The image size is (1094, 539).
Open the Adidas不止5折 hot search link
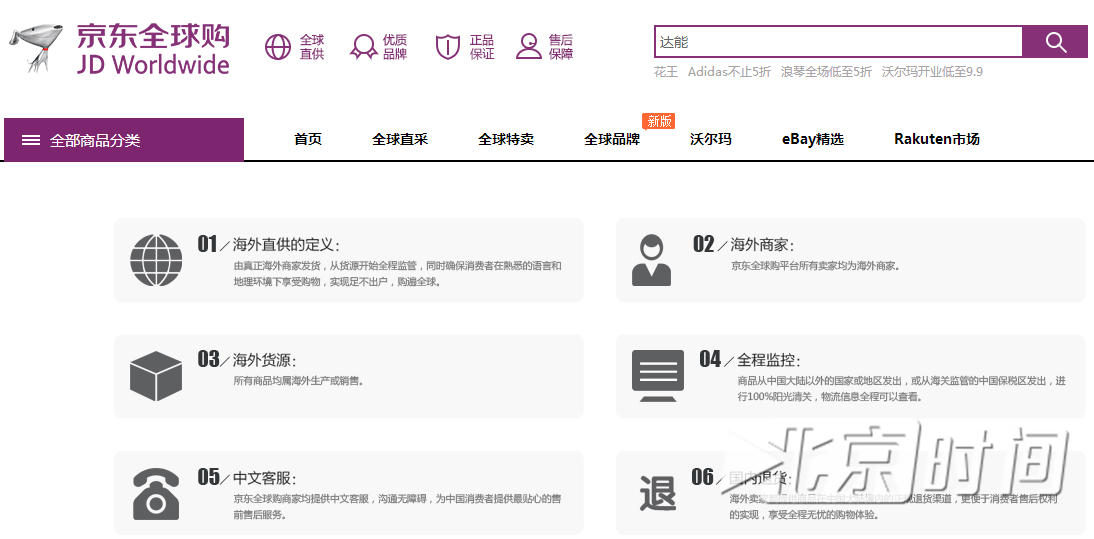(729, 71)
